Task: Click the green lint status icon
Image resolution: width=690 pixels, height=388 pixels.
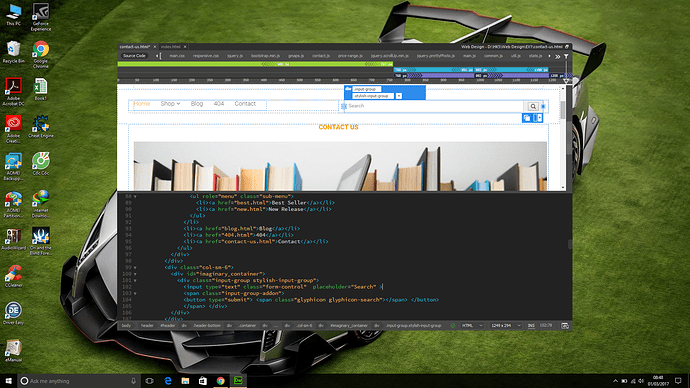Action: (453, 326)
